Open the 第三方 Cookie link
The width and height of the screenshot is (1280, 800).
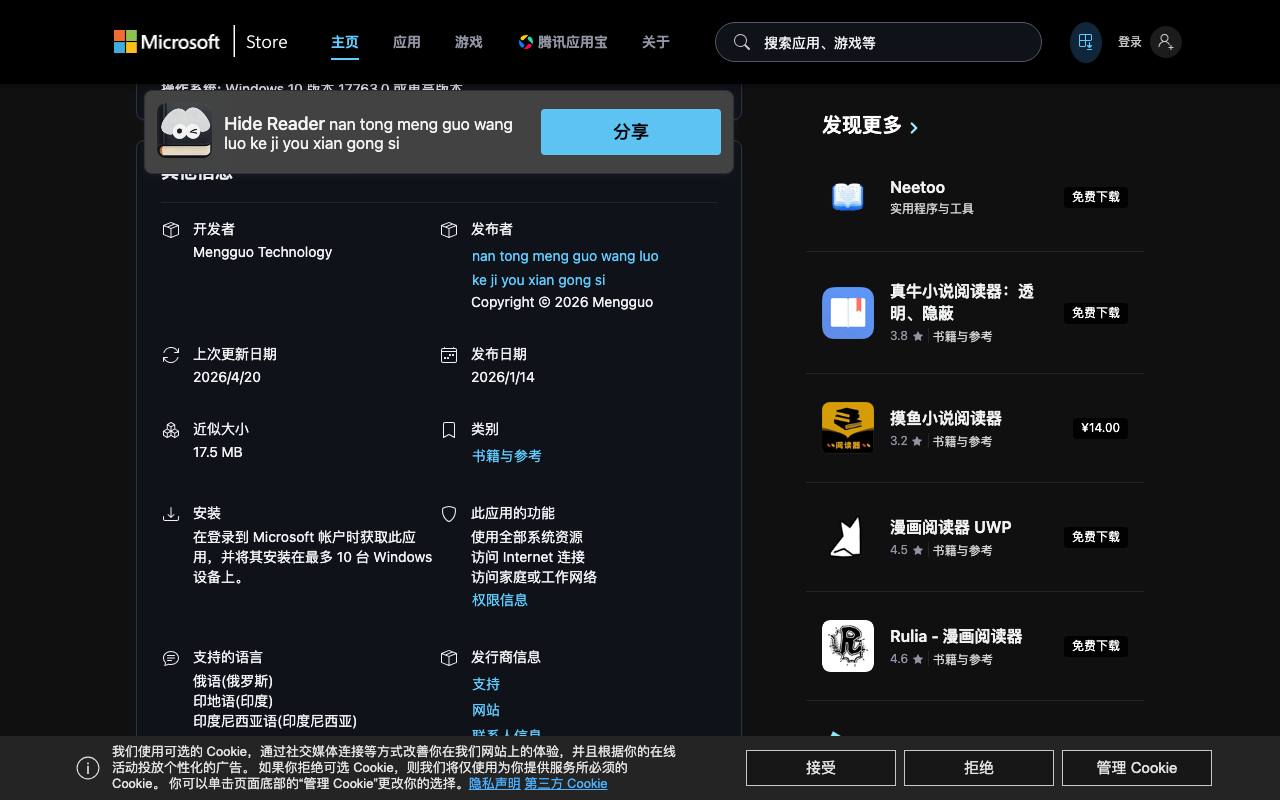coord(566,784)
